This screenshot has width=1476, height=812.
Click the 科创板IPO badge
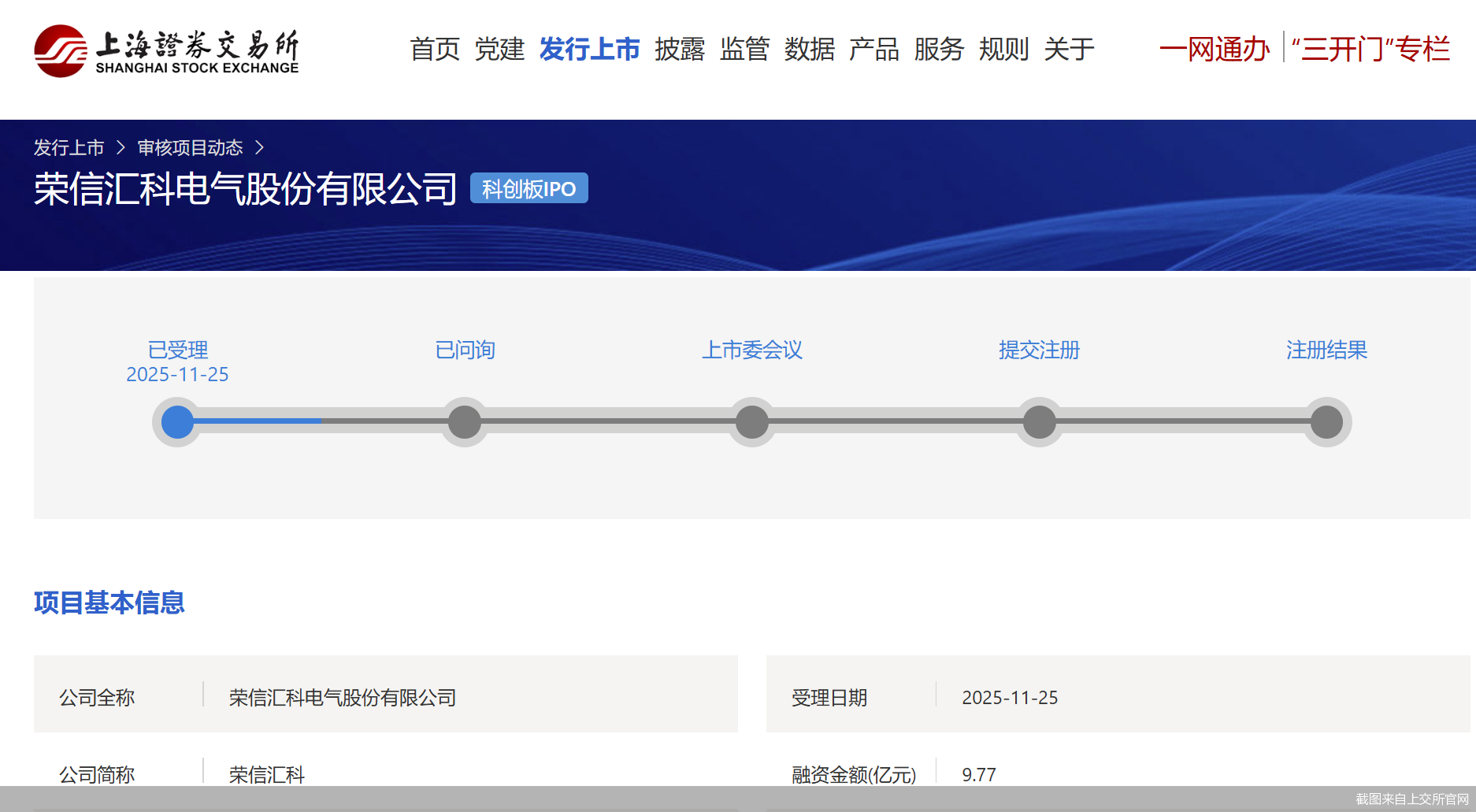tap(528, 187)
